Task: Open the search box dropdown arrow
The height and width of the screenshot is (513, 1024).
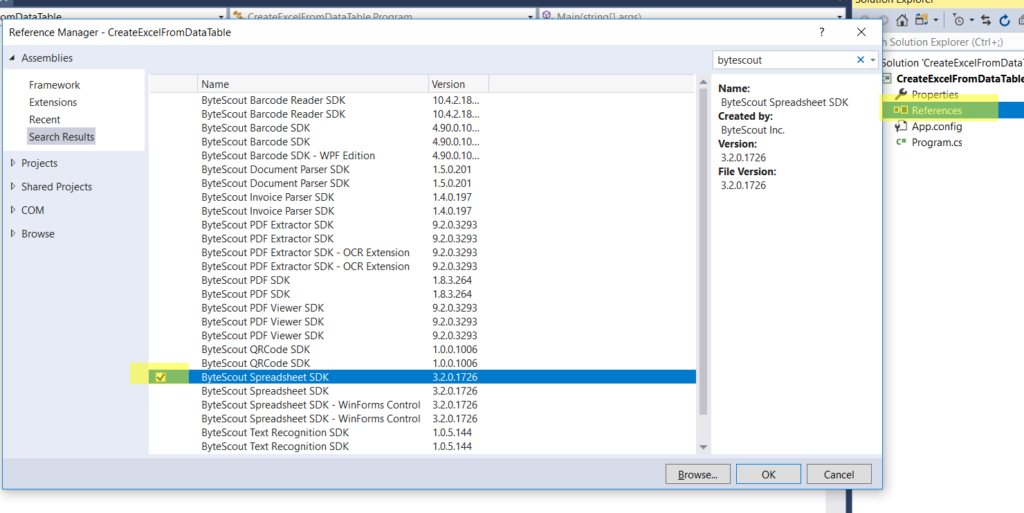Action: pyautogui.click(x=872, y=59)
